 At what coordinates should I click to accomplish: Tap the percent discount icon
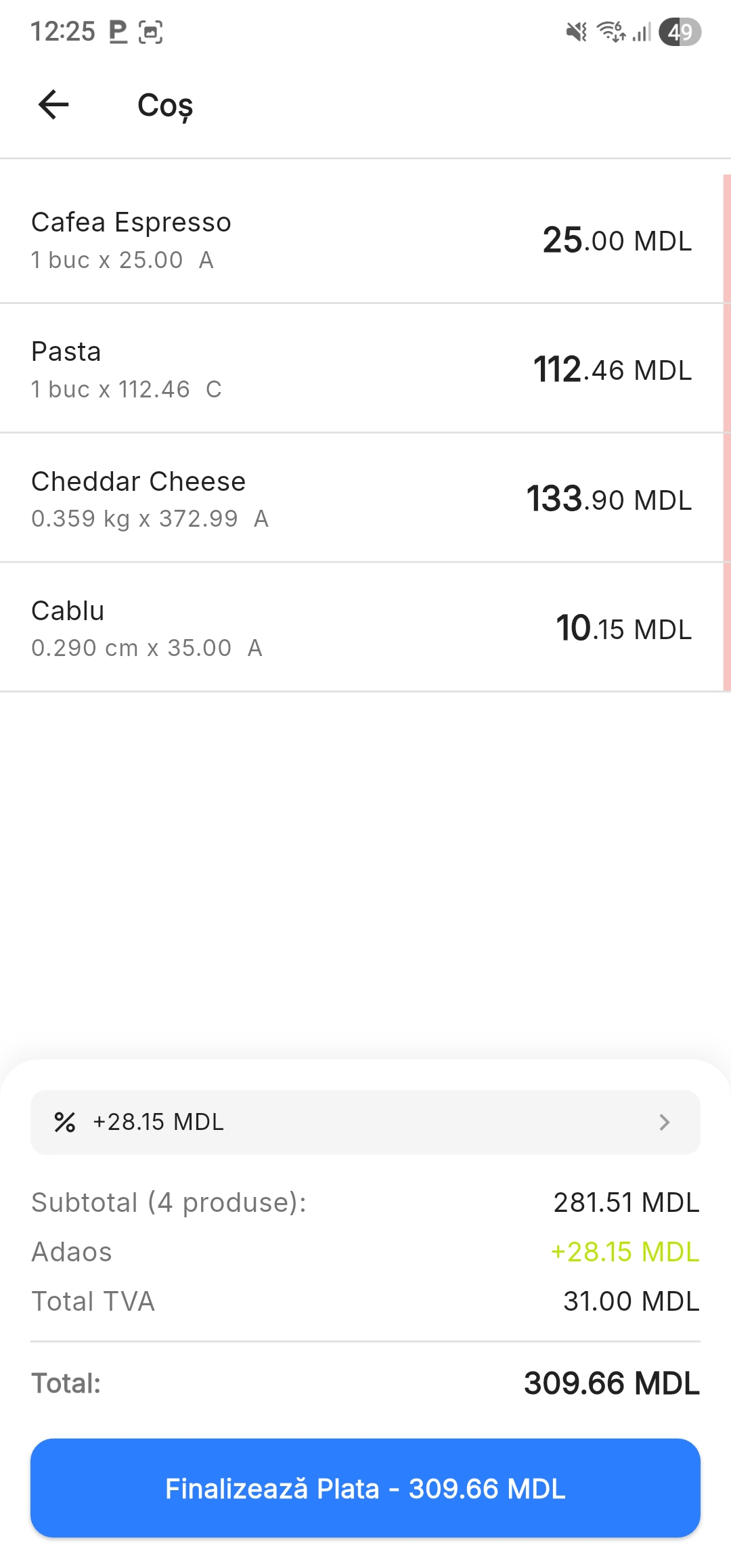tap(64, 1122)
